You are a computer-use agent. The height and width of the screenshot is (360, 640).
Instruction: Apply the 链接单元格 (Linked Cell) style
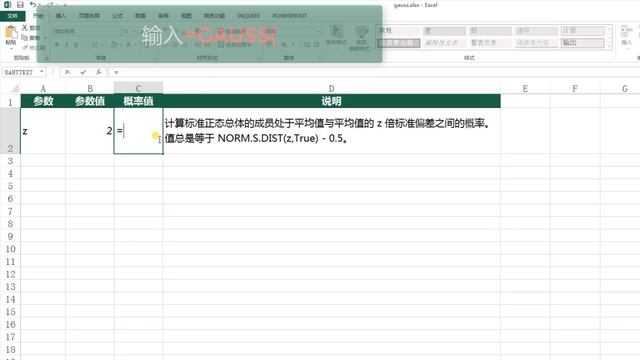pyautogui.click(x=536, y=43)
